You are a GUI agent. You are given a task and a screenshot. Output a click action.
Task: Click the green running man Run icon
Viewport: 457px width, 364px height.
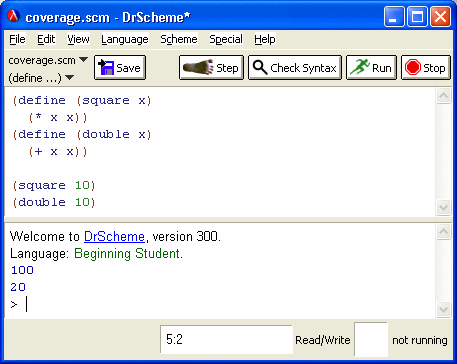(x=360, y=67)
